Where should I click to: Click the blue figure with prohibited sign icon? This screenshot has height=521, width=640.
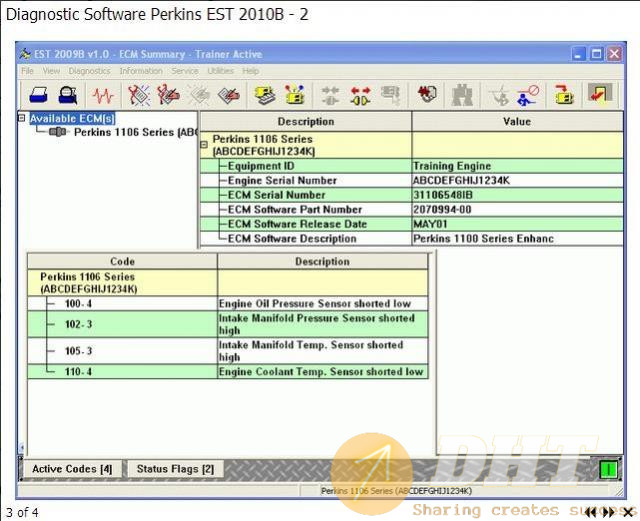point(528,96)
